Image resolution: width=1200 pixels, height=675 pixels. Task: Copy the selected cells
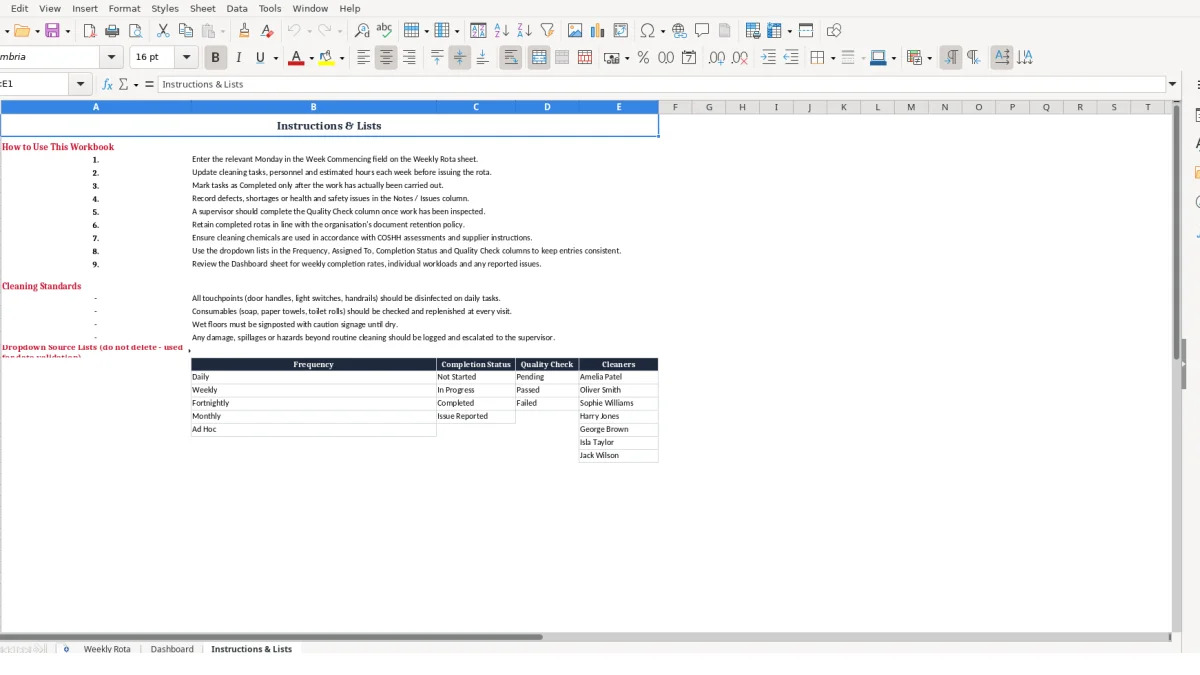[185, 31]
